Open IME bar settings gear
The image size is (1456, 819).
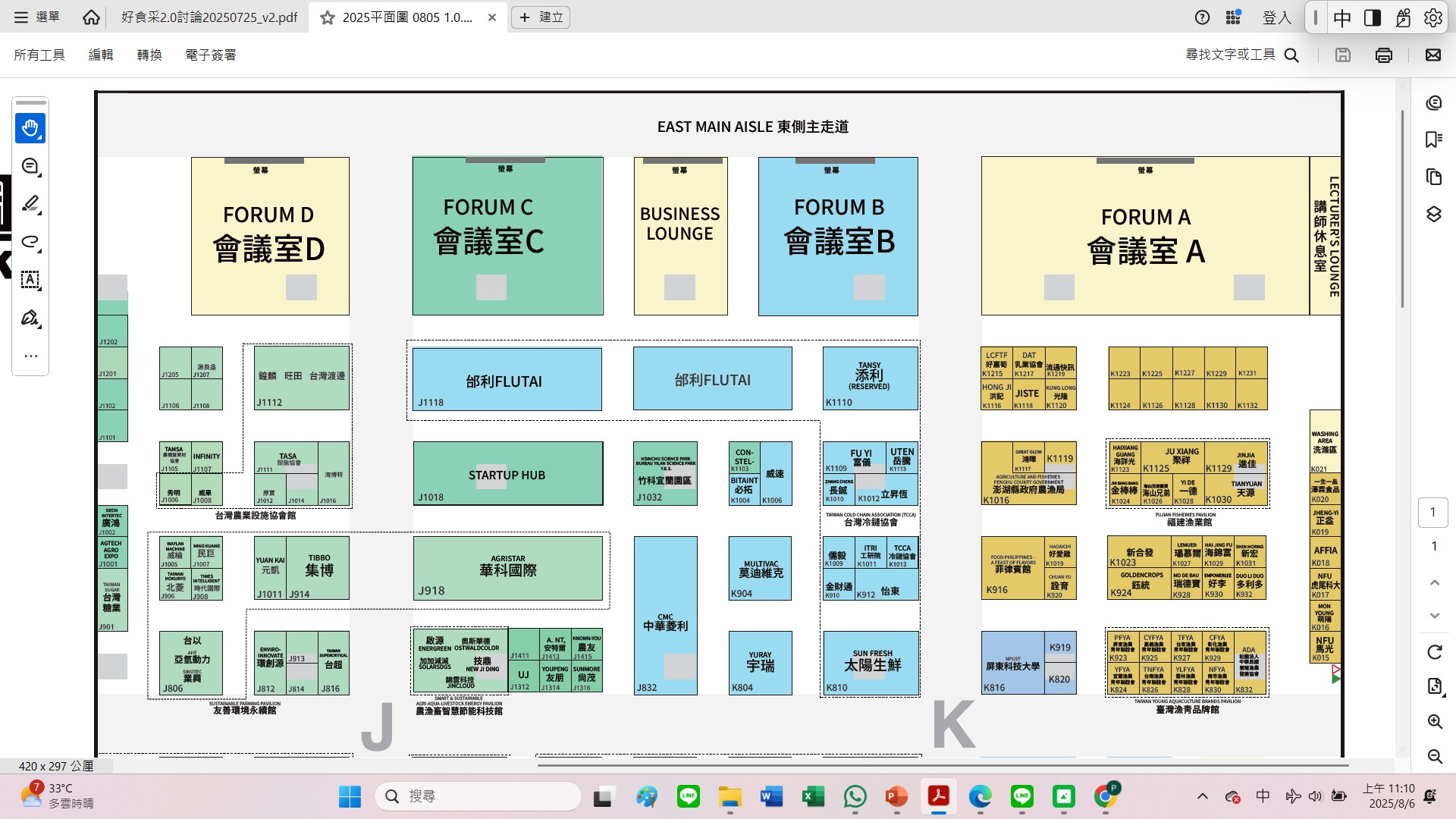click(1433, 17)
